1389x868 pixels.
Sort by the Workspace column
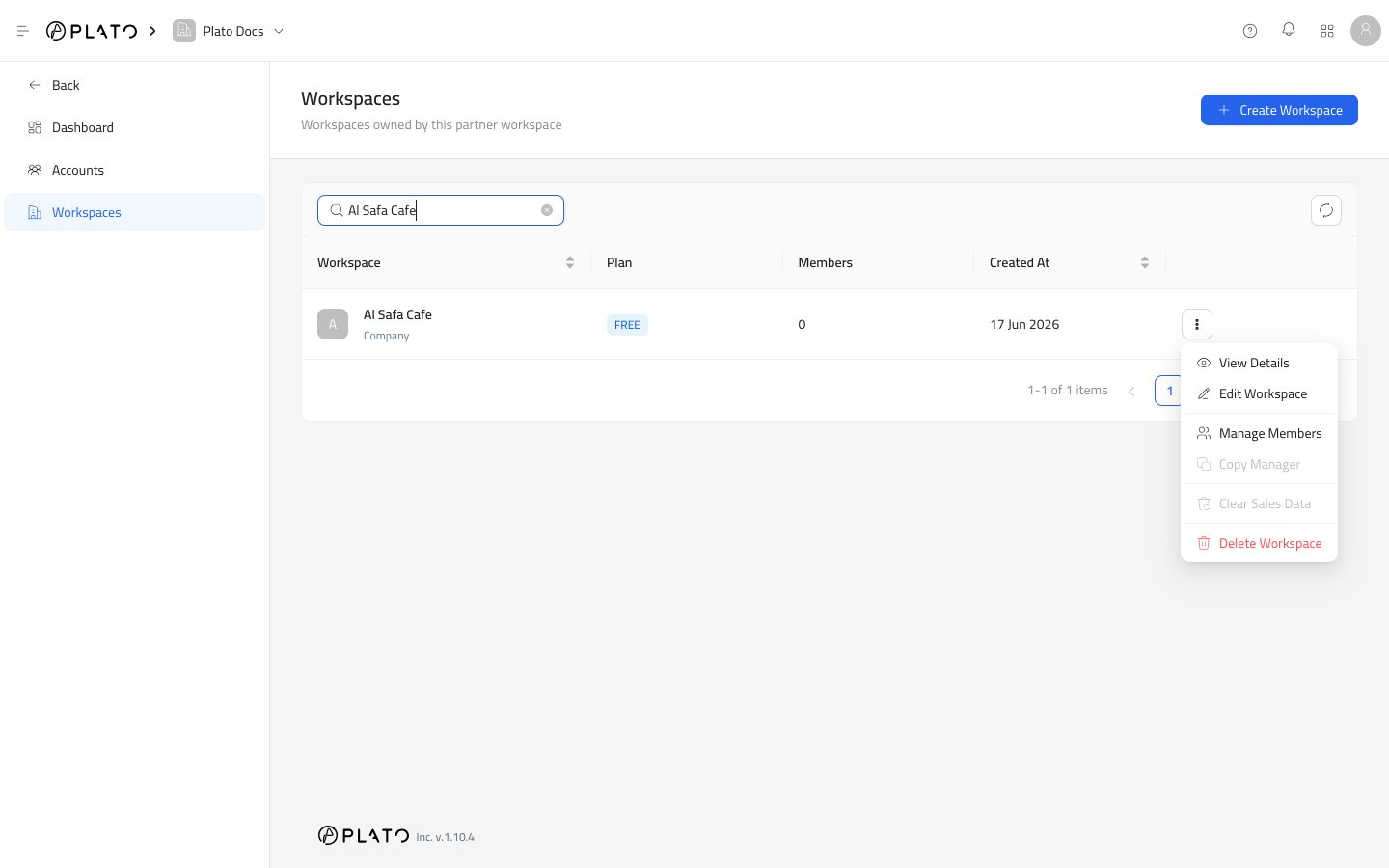pyautogui.click(x=446, y=262)
